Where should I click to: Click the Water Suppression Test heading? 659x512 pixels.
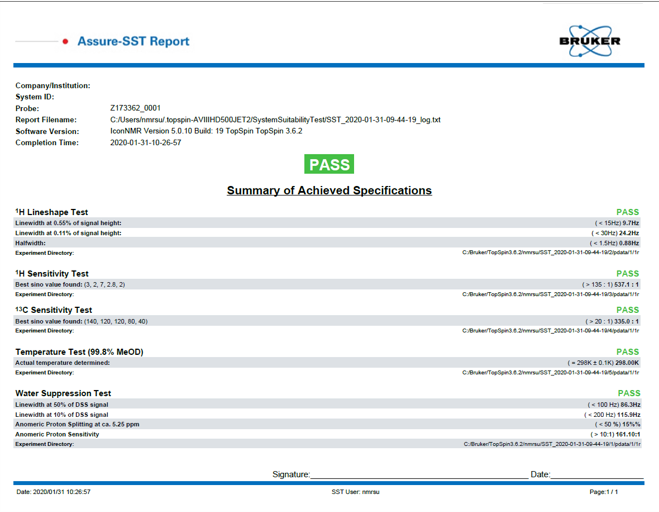click(63, 394)
